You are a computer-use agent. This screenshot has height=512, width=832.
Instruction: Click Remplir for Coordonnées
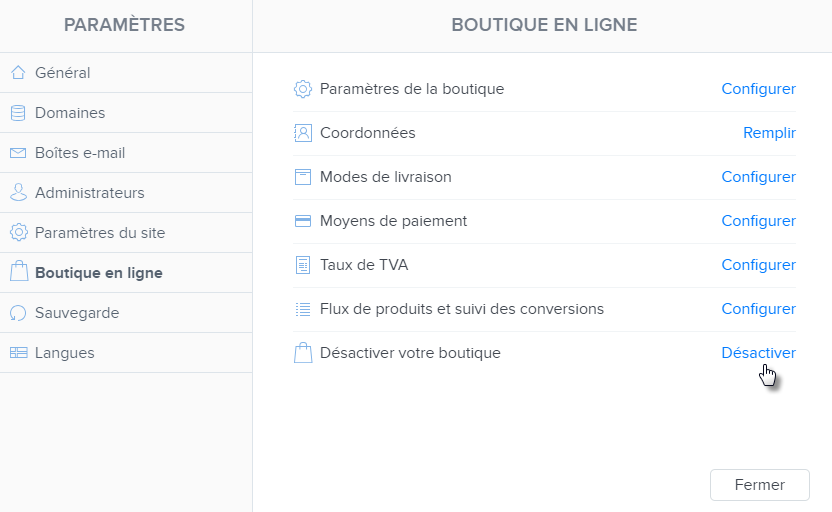769,133
